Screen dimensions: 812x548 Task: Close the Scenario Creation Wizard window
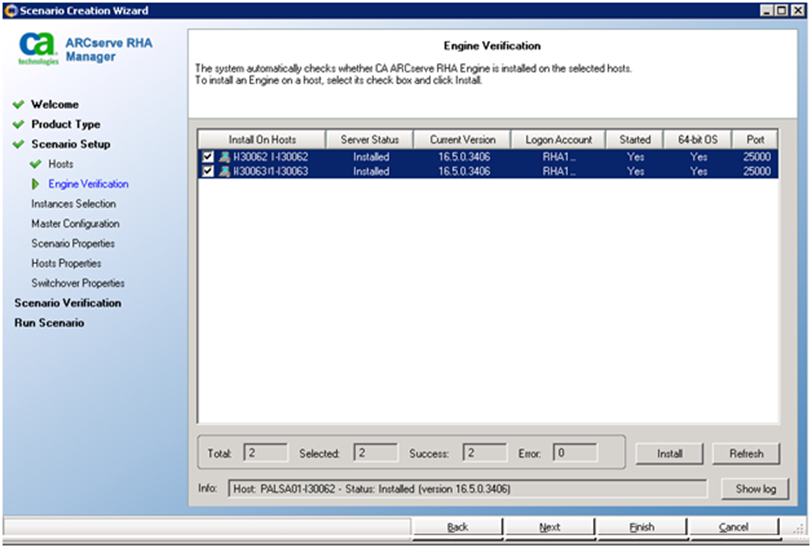[x=798, y=10]
